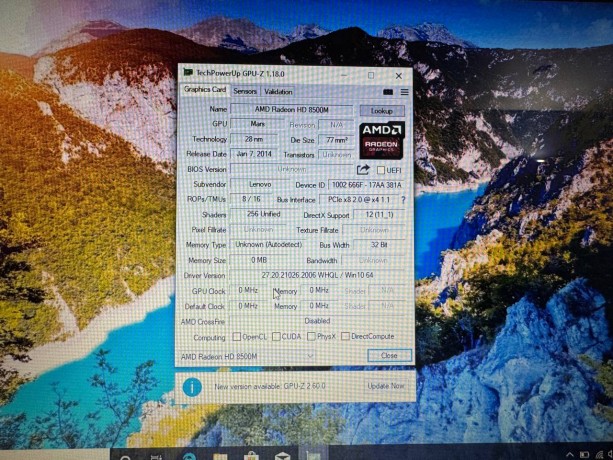The image size is (613, 460).
Task: Take a GPU-Z screenshot with the camera icon
Action: [x=388, y=92]
